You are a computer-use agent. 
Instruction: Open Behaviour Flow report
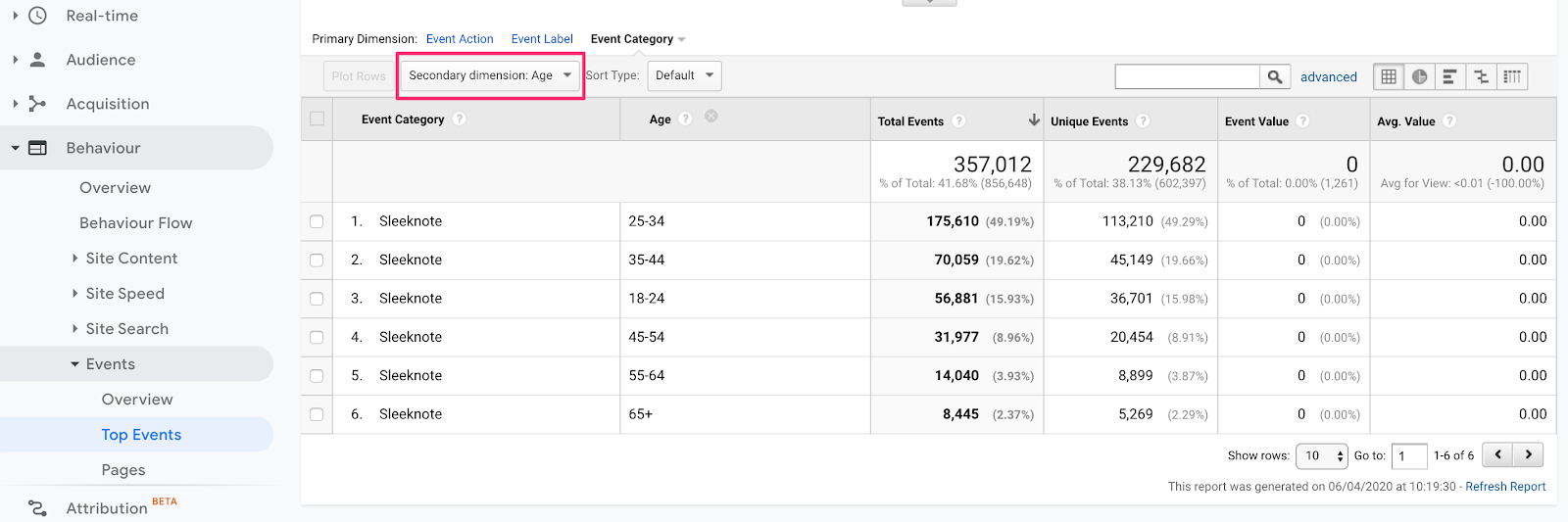[135, 223]
